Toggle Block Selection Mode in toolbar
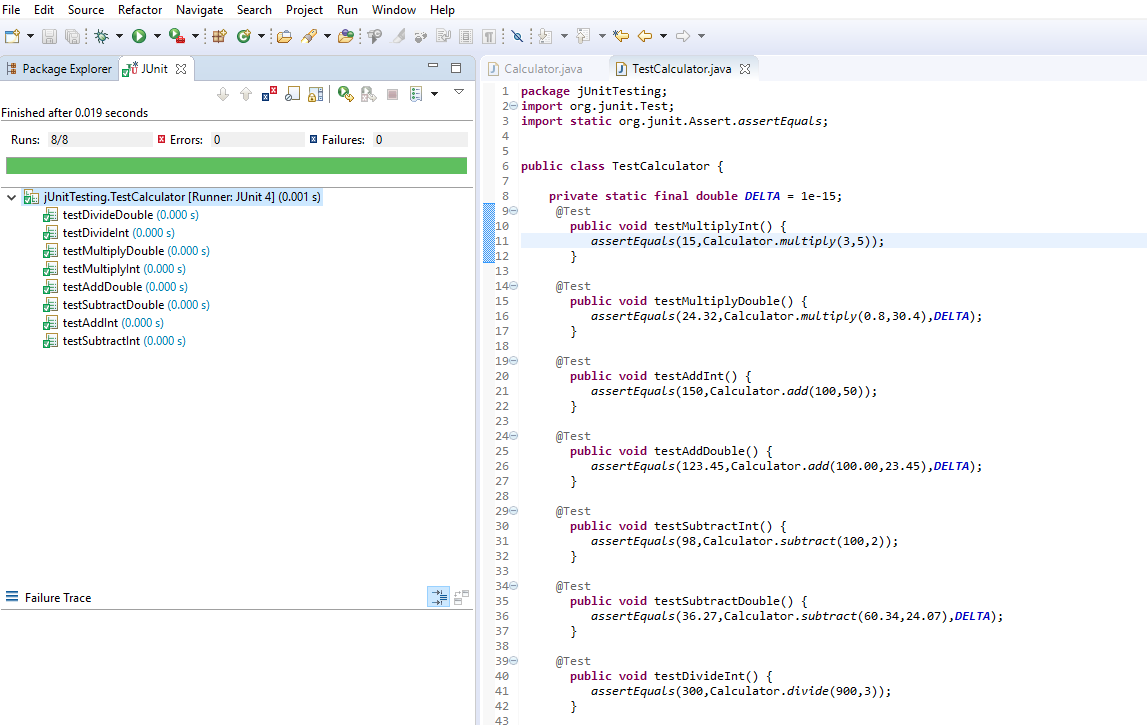The image size is (1147, 725). pos(466,36)
